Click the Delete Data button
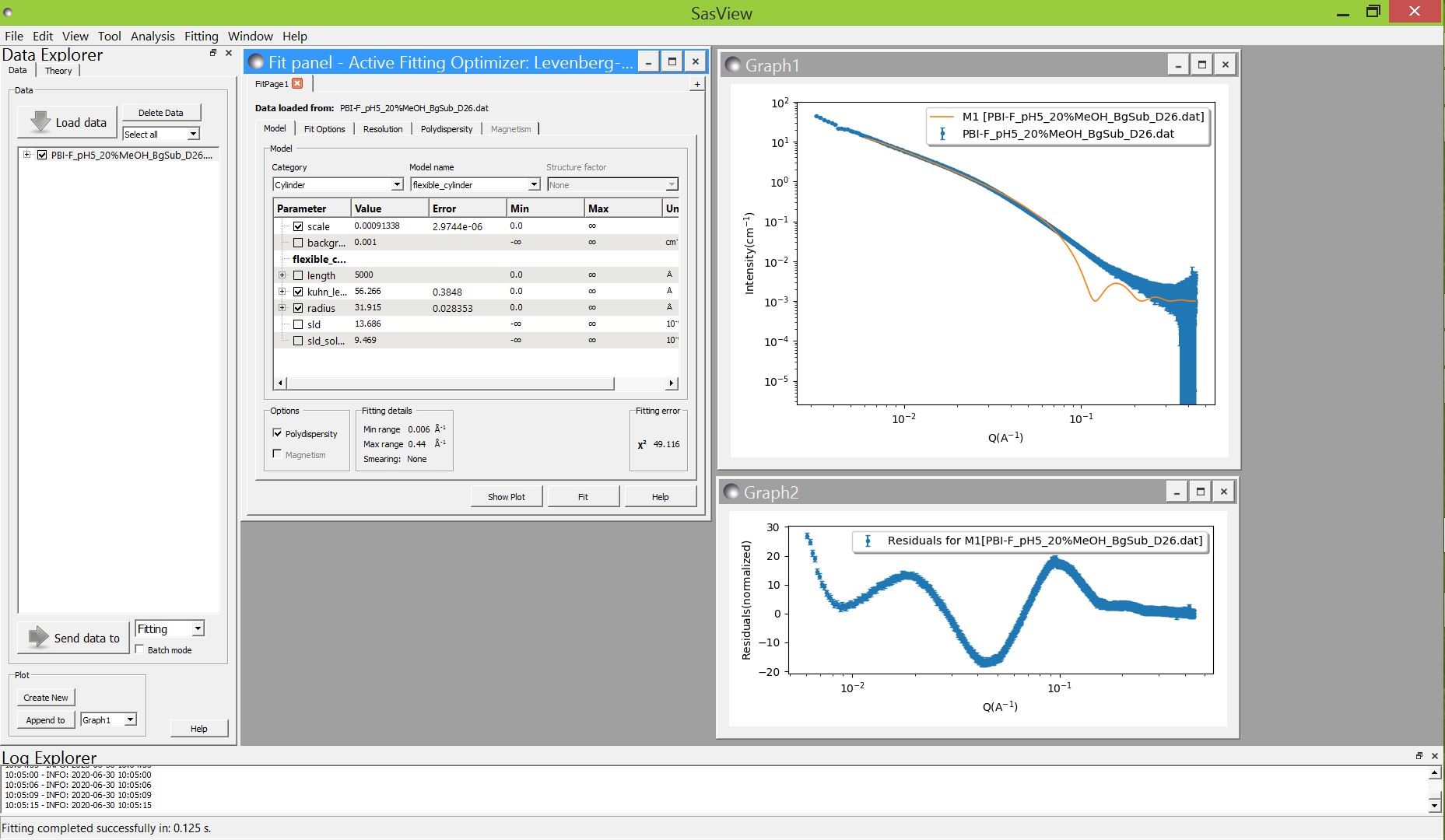Screen dimensions: 1445x840 point(161,113)
